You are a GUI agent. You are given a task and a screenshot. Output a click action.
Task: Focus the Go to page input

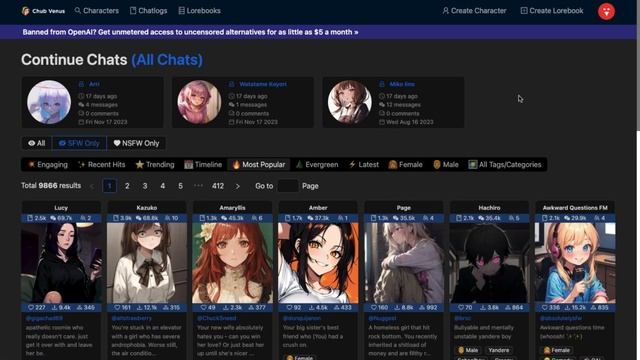pyautogui.click(x=288, y=186)
